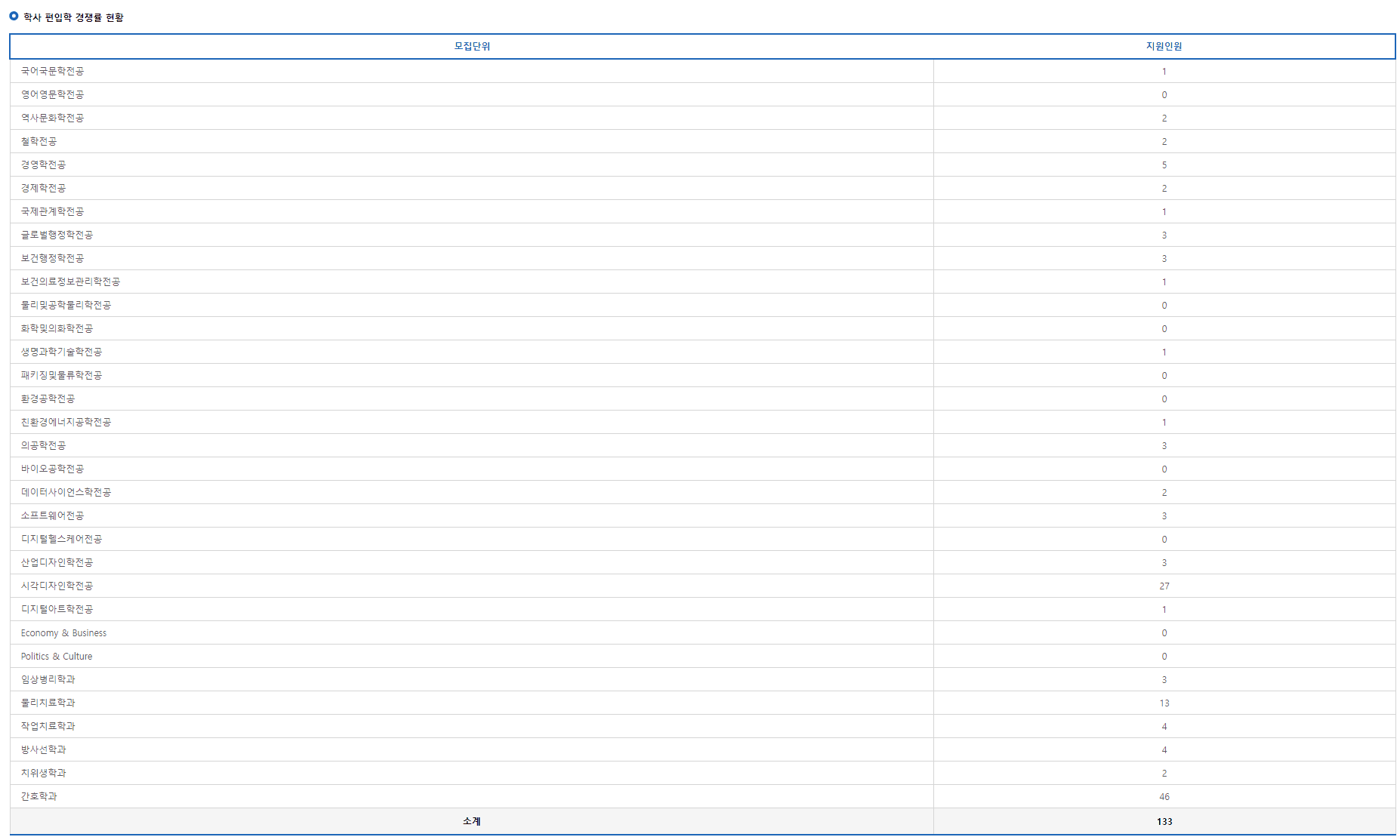Click the applicant count 46 for 간호학과
Image resolution: width=1400 pixels, height=840 pixels.
(1164, 797)
